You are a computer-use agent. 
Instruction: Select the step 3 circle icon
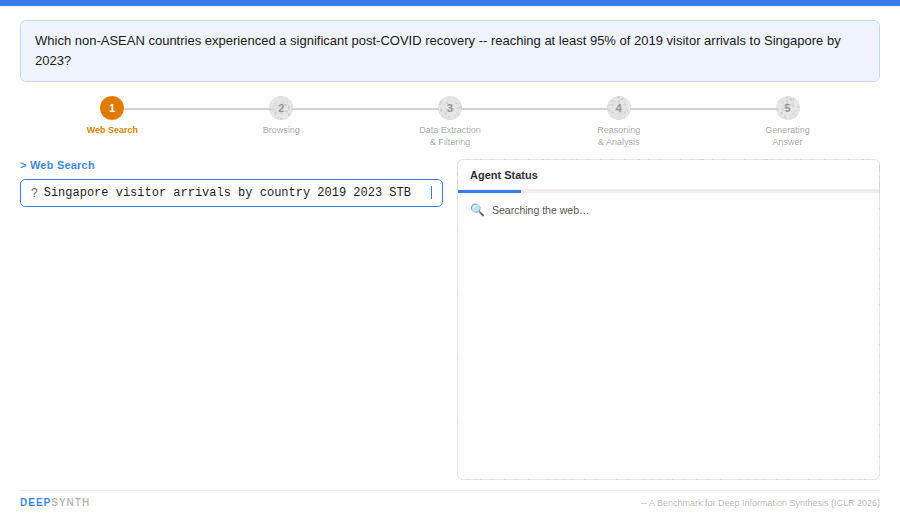[x=450, y=108]
